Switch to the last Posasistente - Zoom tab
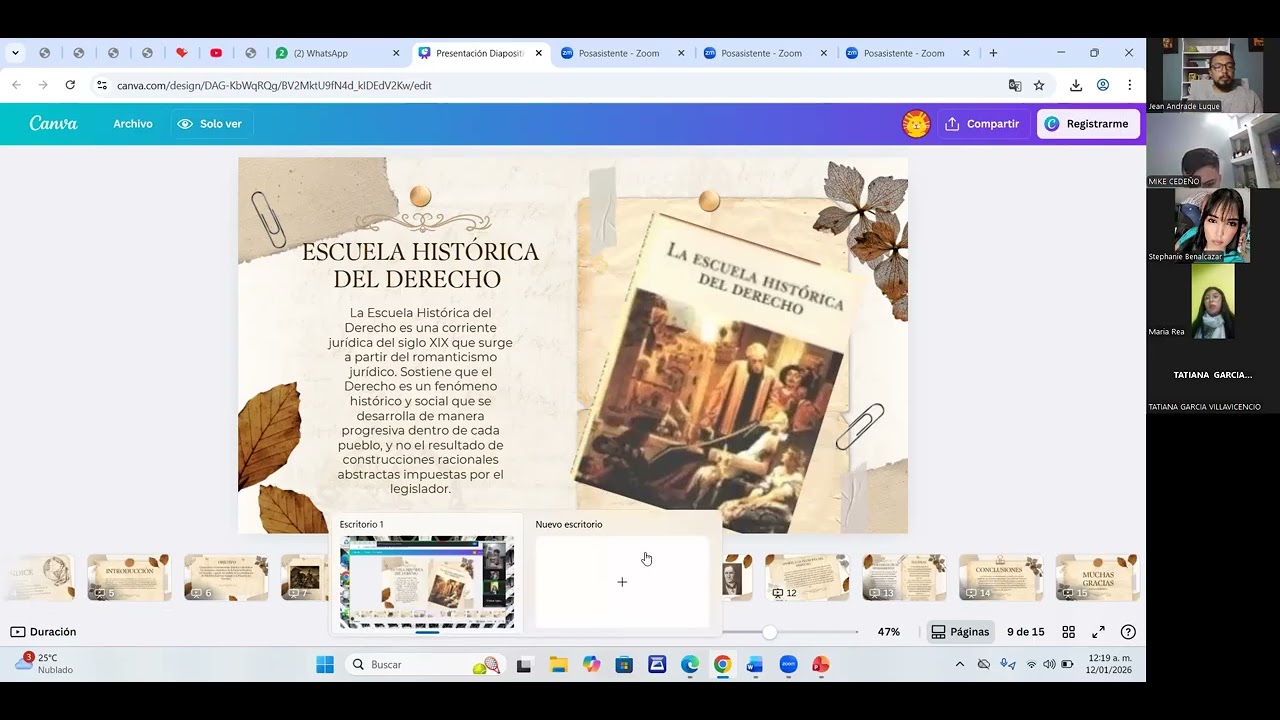Image resolution: width=1280 pixels, height=720 pixels. coord(907,53)
